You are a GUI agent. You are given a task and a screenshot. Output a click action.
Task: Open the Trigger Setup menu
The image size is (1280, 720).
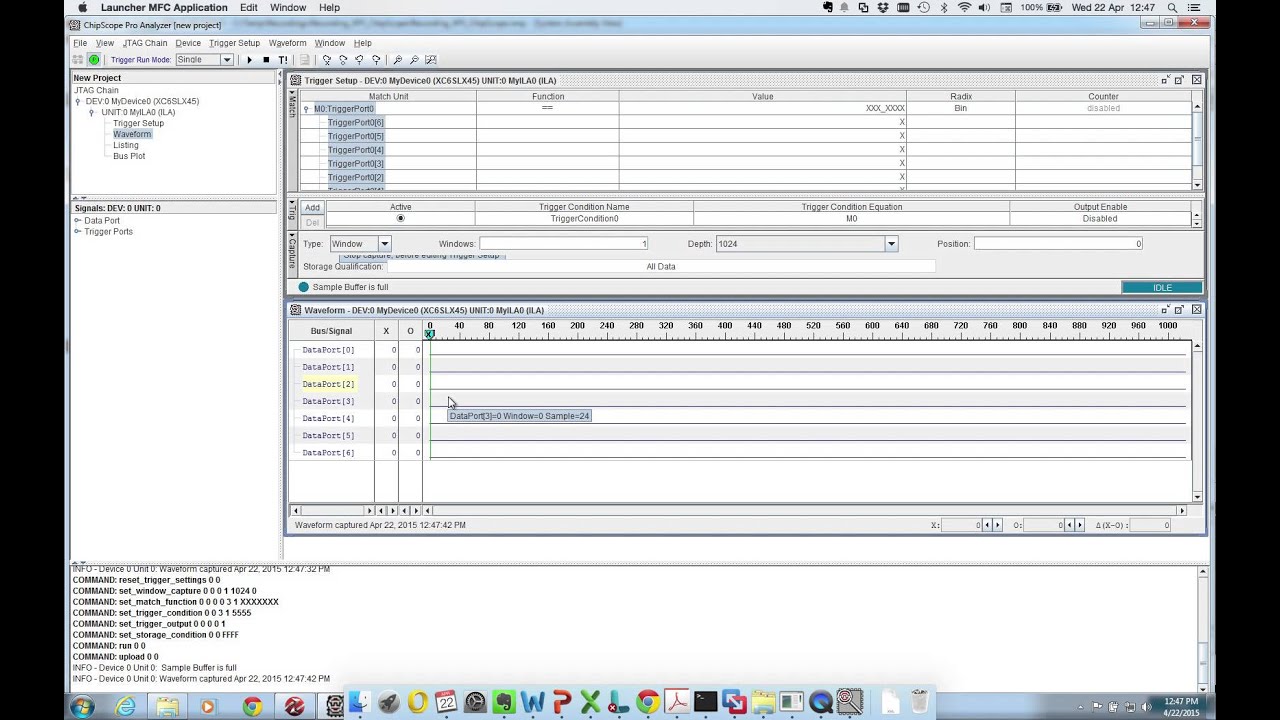[x=234, y=43]
